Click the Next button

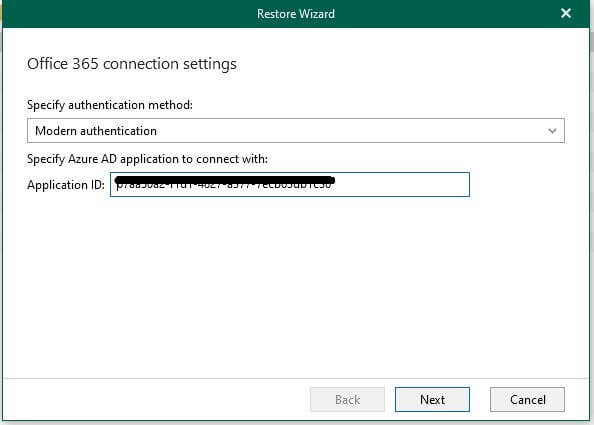click(432, 400)
